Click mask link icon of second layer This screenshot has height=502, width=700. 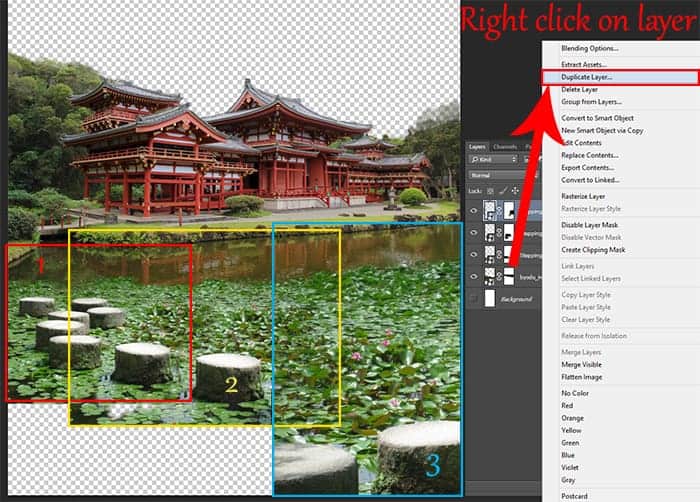click(x=500, y=233)
